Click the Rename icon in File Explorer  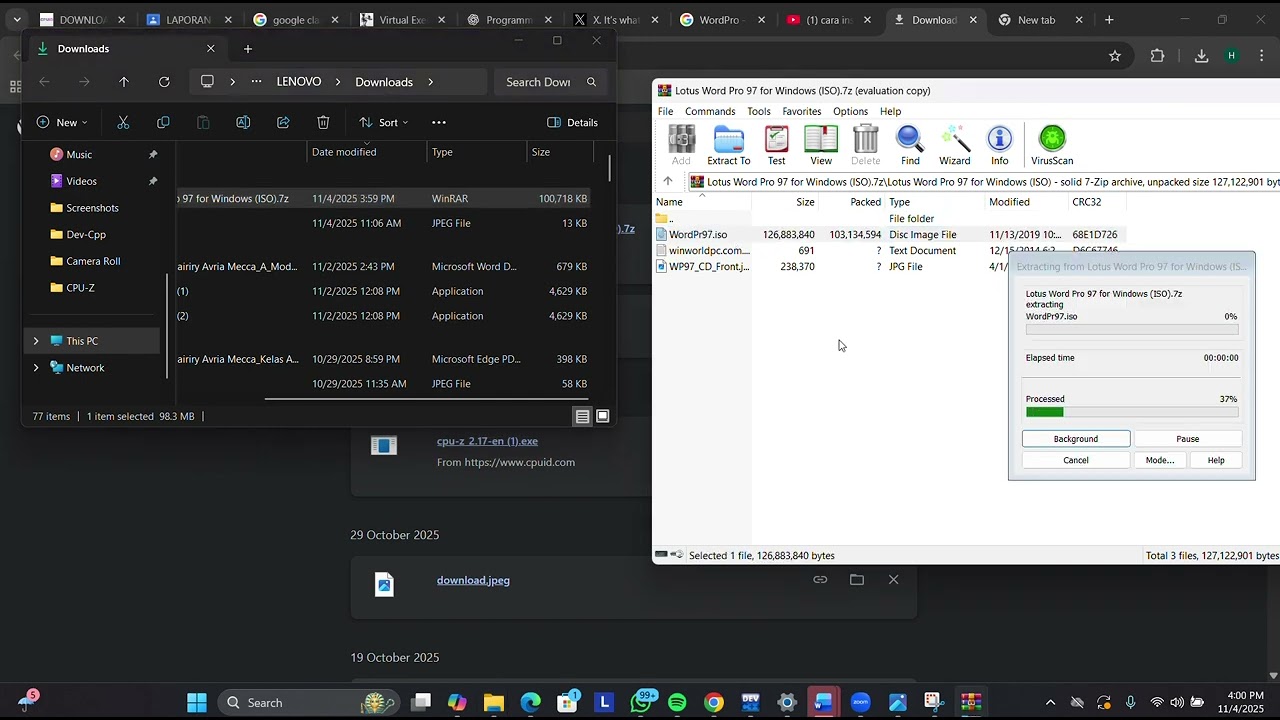(243, 122)
